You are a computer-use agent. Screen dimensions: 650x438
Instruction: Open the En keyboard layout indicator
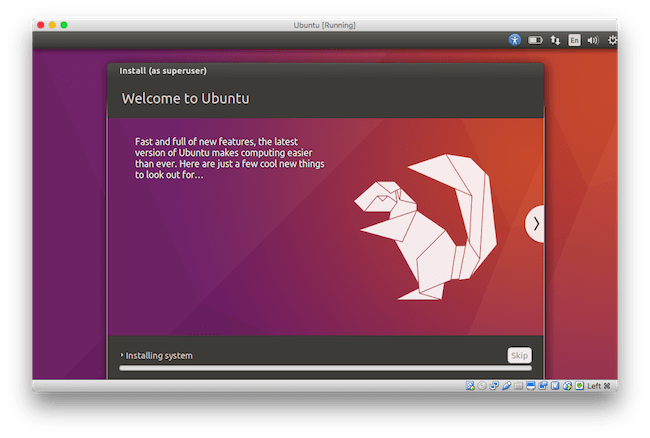[574, 40]
